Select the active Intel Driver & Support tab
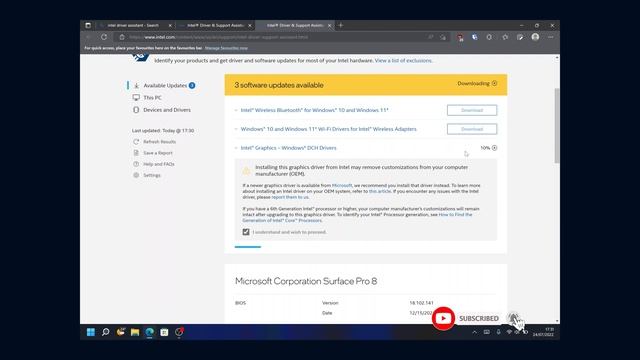This screenshot has height=360, width=640. coord(295,25)
